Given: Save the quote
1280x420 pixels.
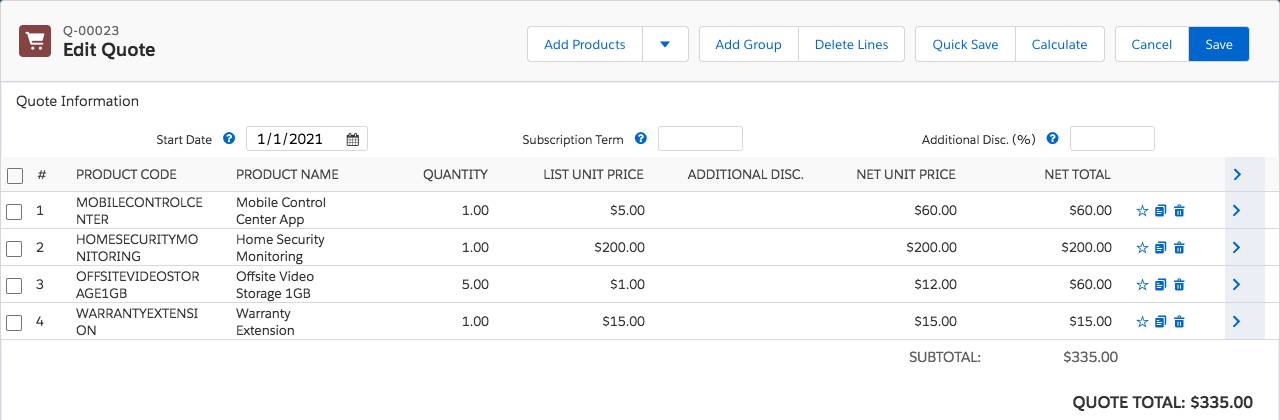Looking at the screenshot, I should point(1219,44).
